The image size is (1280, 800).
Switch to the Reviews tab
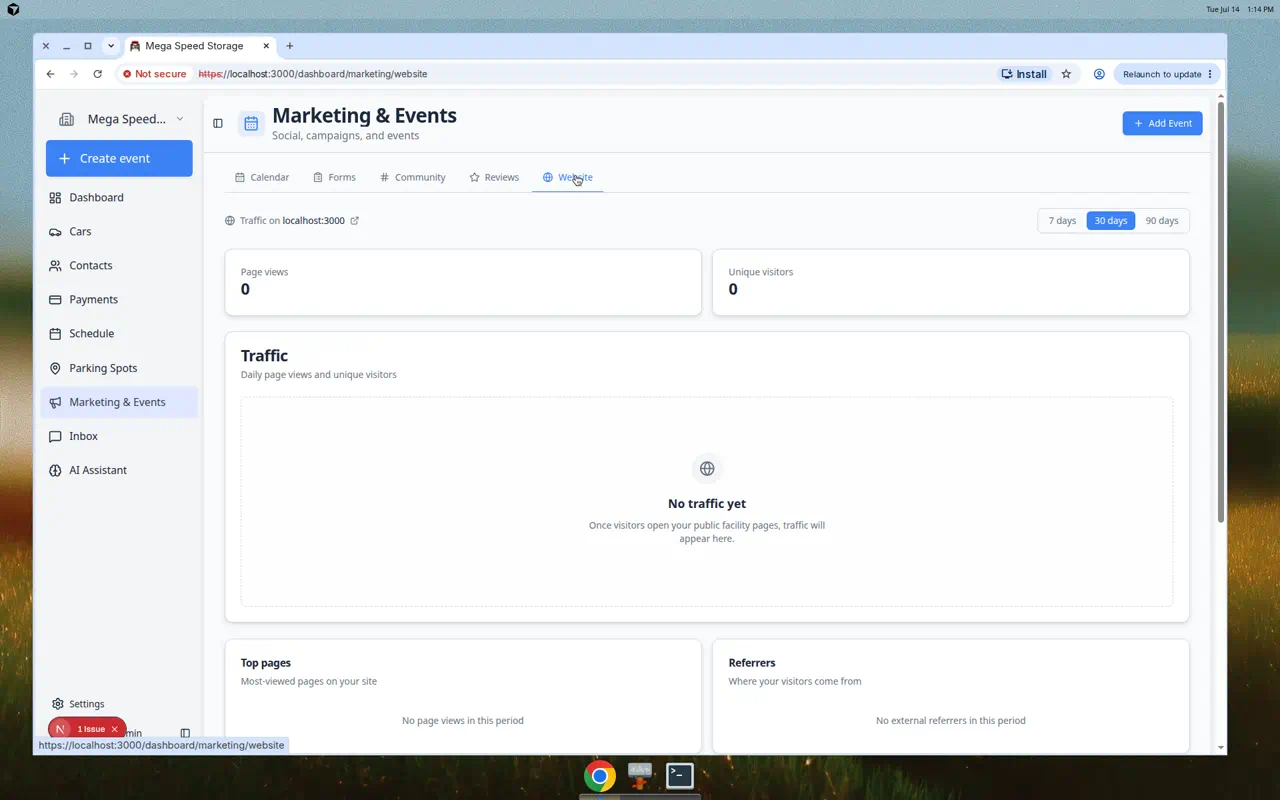tap(494, 177)
